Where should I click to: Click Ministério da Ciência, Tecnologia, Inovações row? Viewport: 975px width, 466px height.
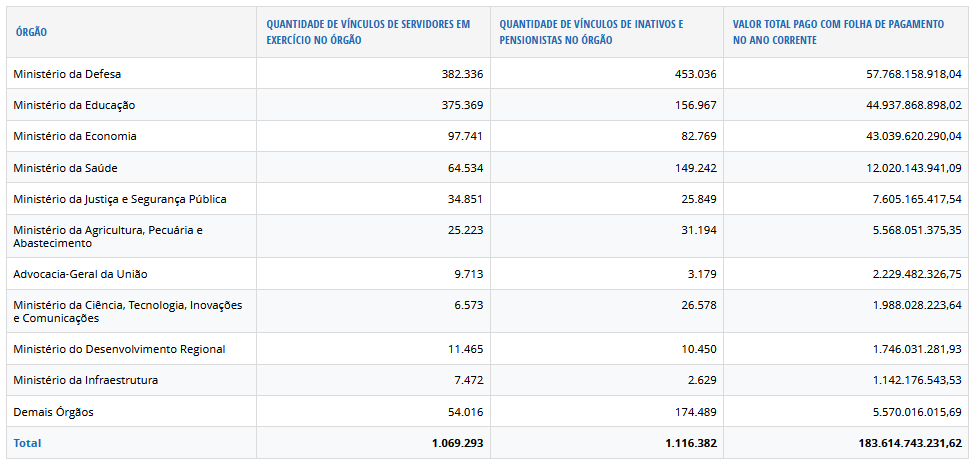(x=127, y=311)
